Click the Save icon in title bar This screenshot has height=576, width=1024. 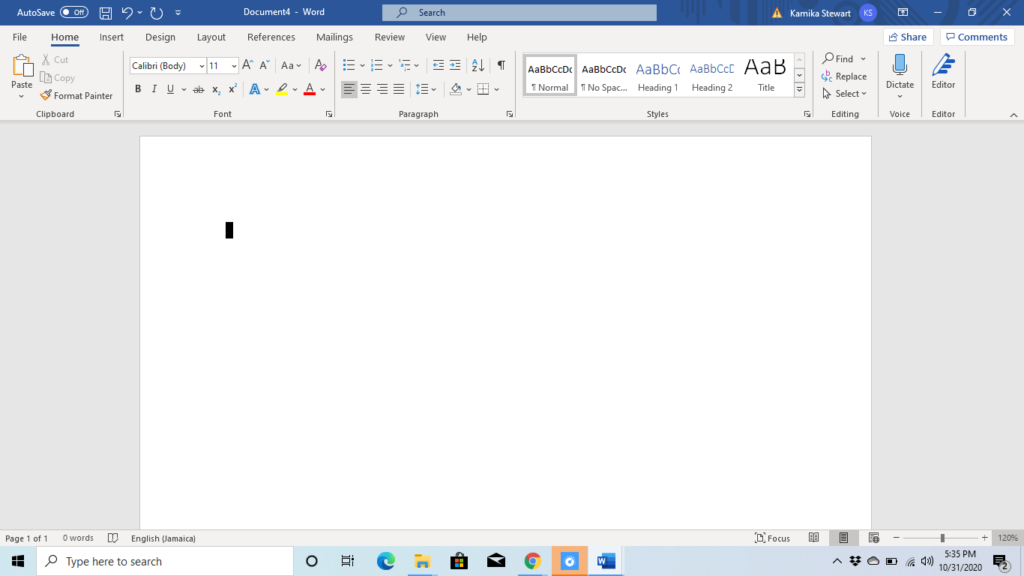pos(105,12)
